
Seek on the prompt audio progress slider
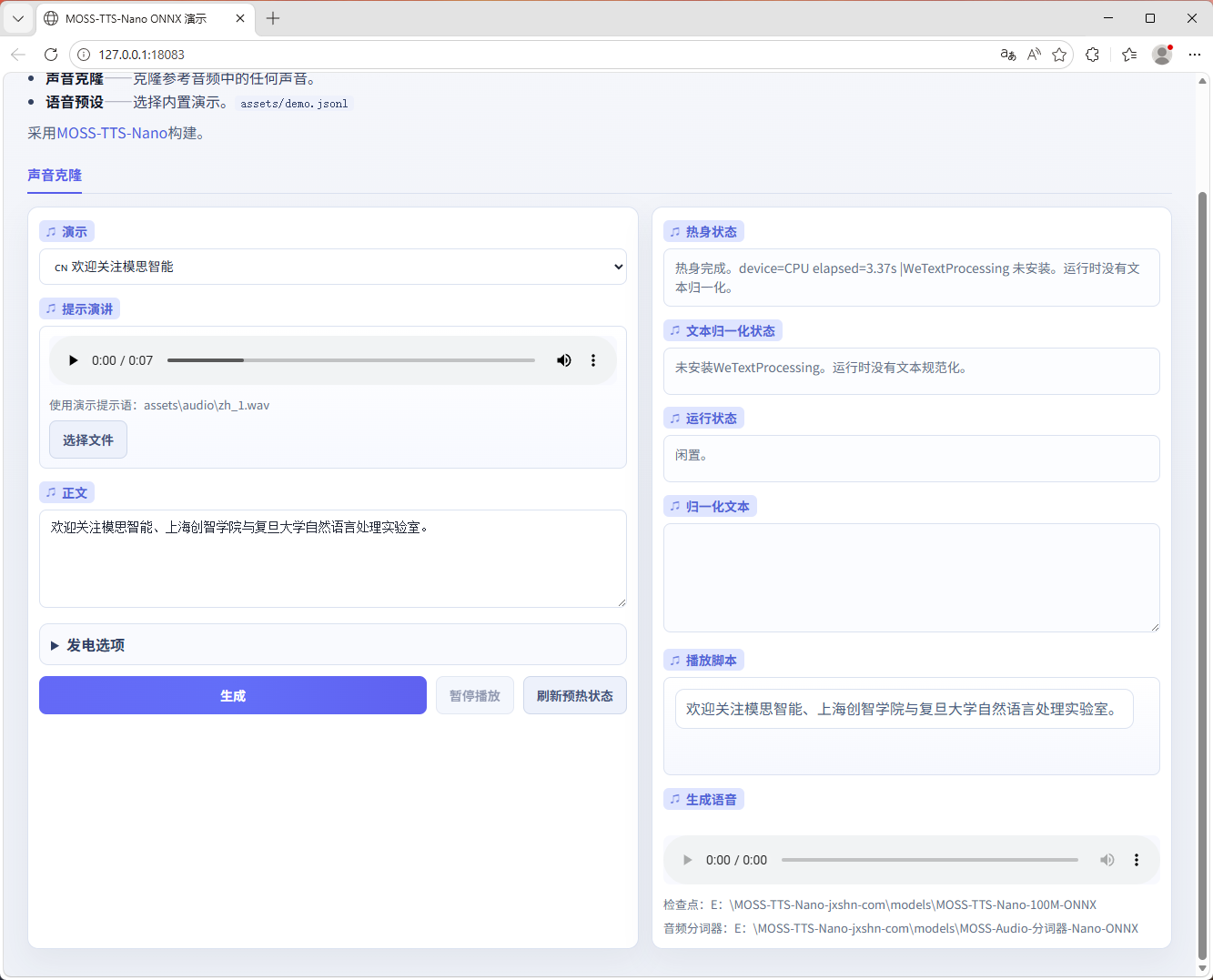(350, 360)
